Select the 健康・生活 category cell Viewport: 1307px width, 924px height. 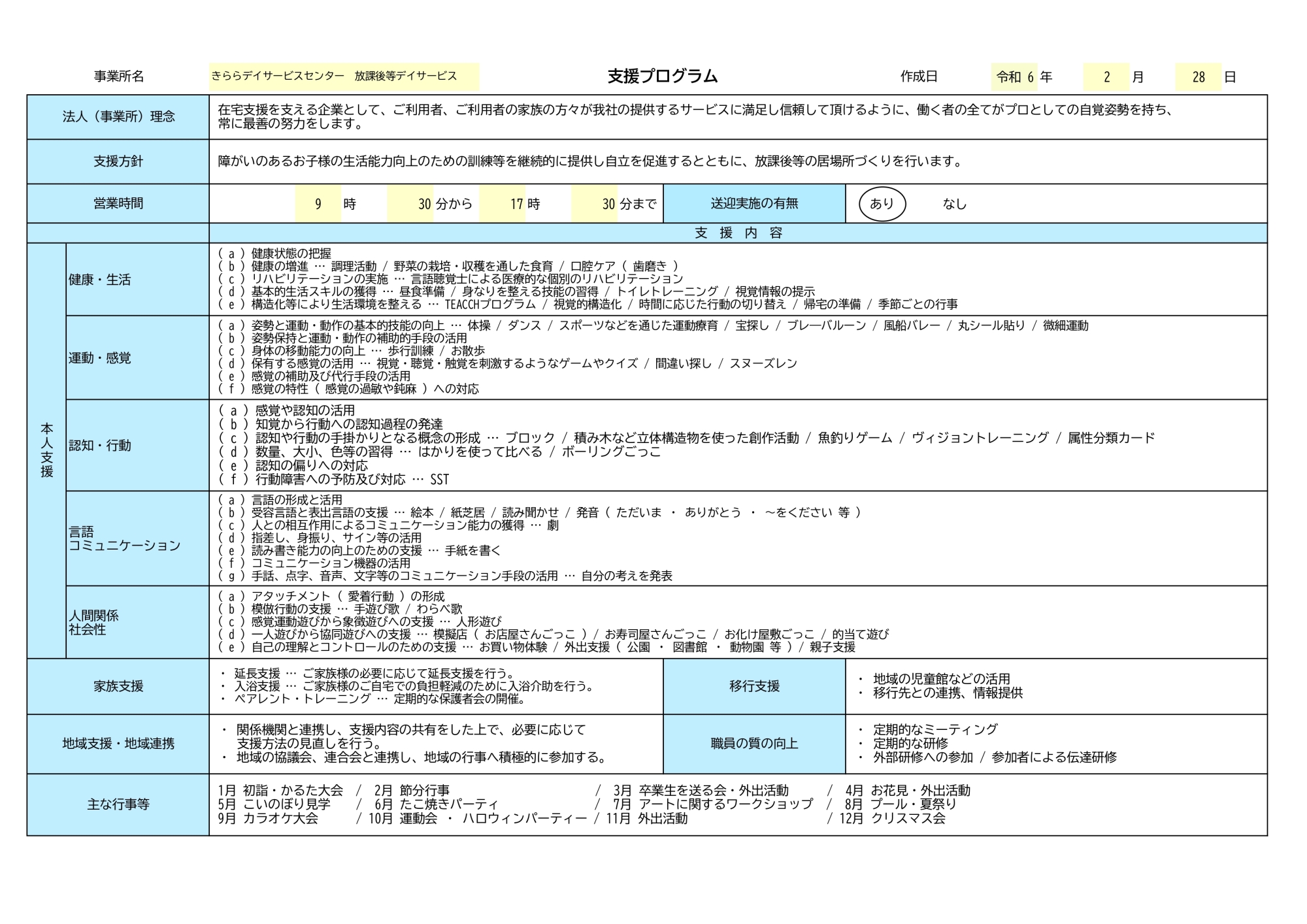click(137, 280)
